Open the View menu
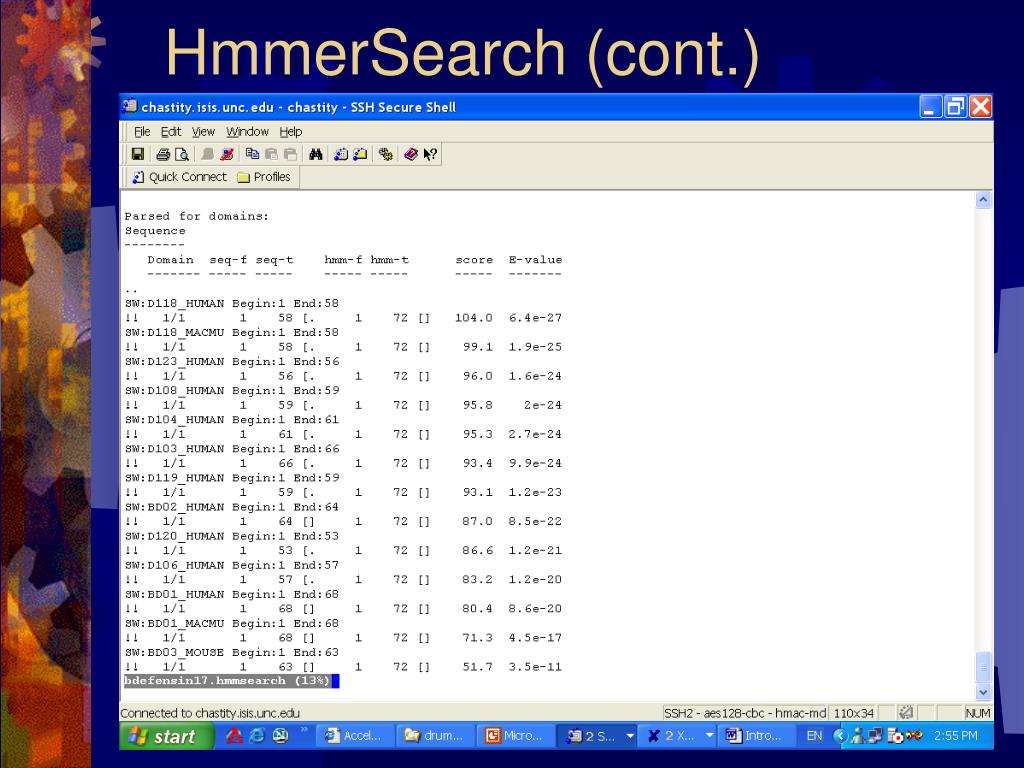This screenshot has height=768, width=1024. pyautogui.click(x=203, y=132)
